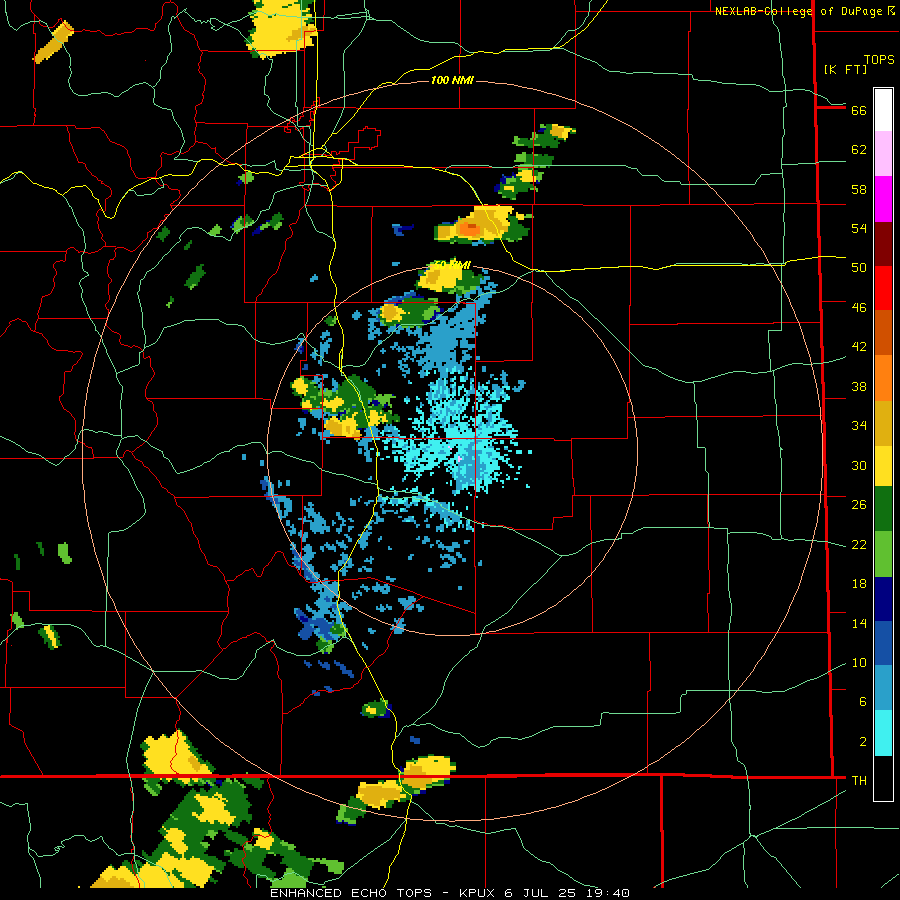900x900 pixels.
Task: Pick the magenta legend color band
Action: [883, 199]
